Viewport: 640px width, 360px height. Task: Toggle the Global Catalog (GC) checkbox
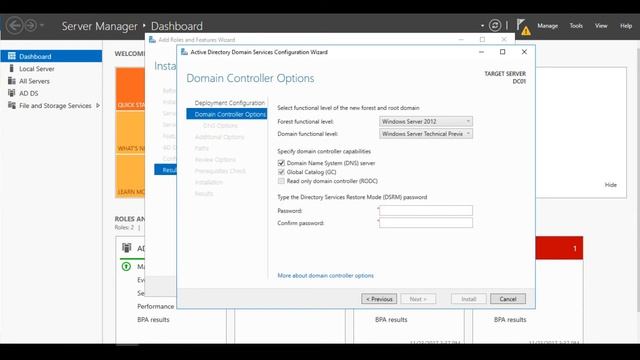(281, 172)
